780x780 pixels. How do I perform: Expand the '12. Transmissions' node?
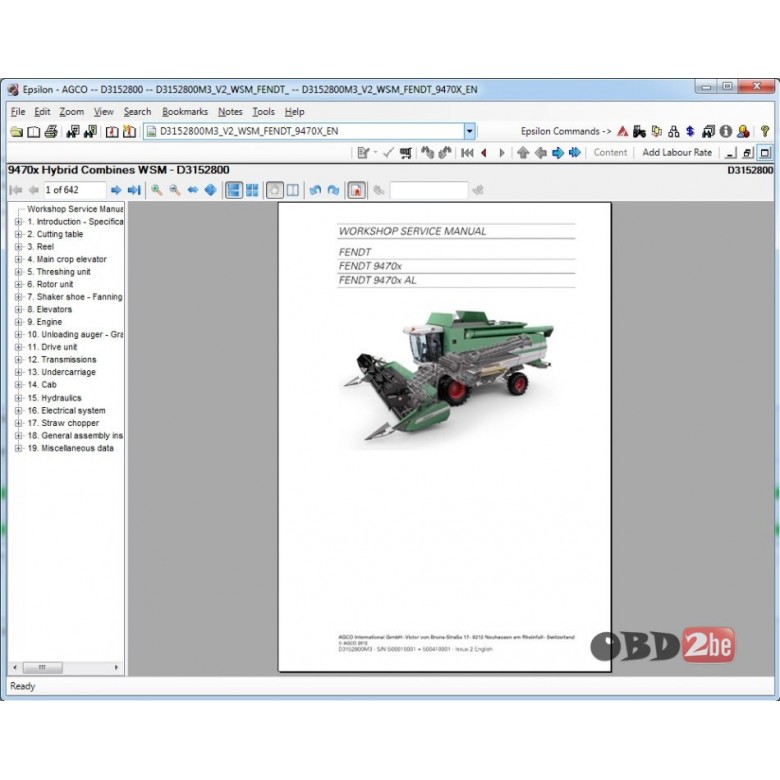[18, 360]
